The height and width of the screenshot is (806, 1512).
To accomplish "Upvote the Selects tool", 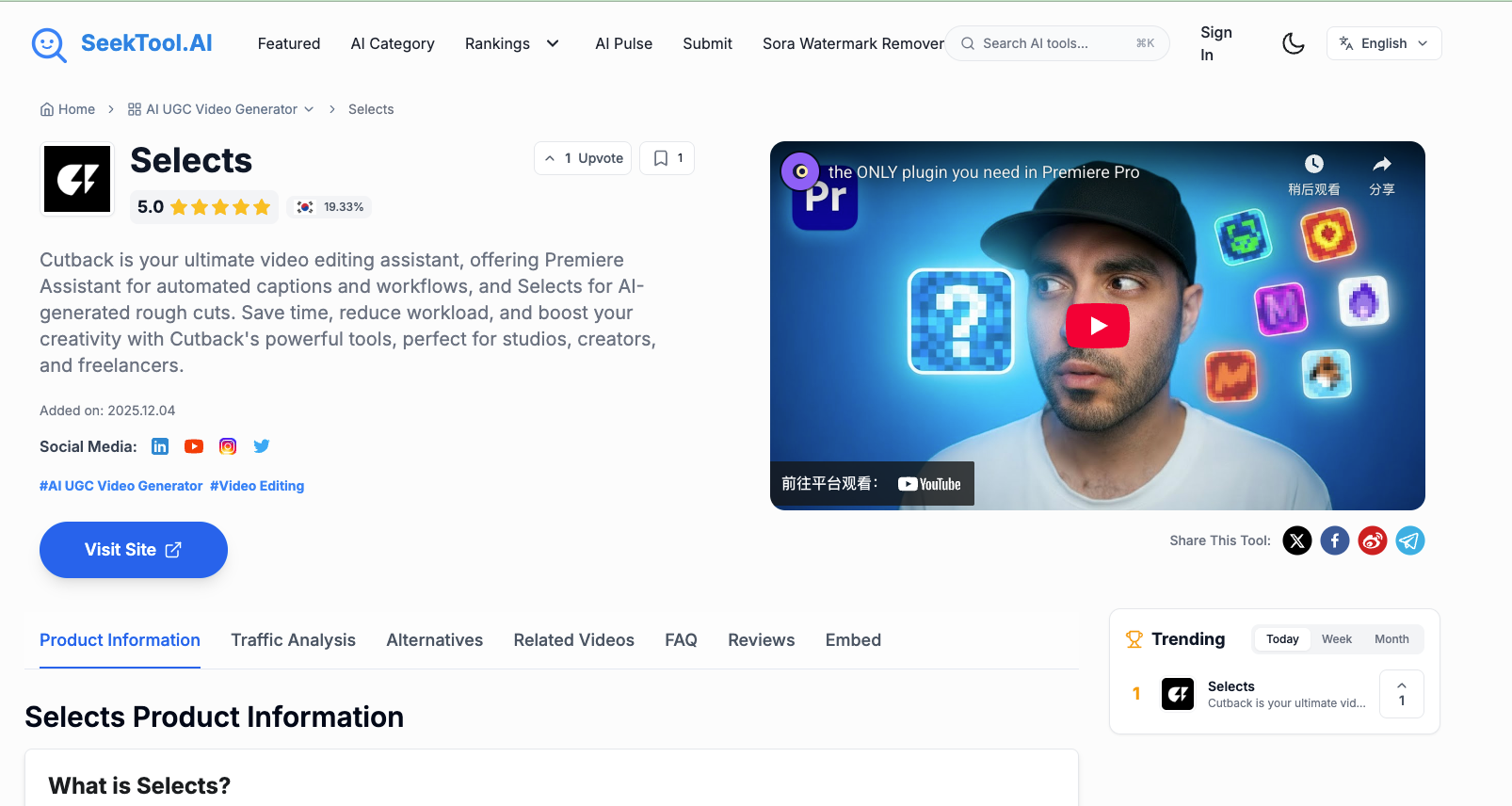I will (x=583, y=158).
